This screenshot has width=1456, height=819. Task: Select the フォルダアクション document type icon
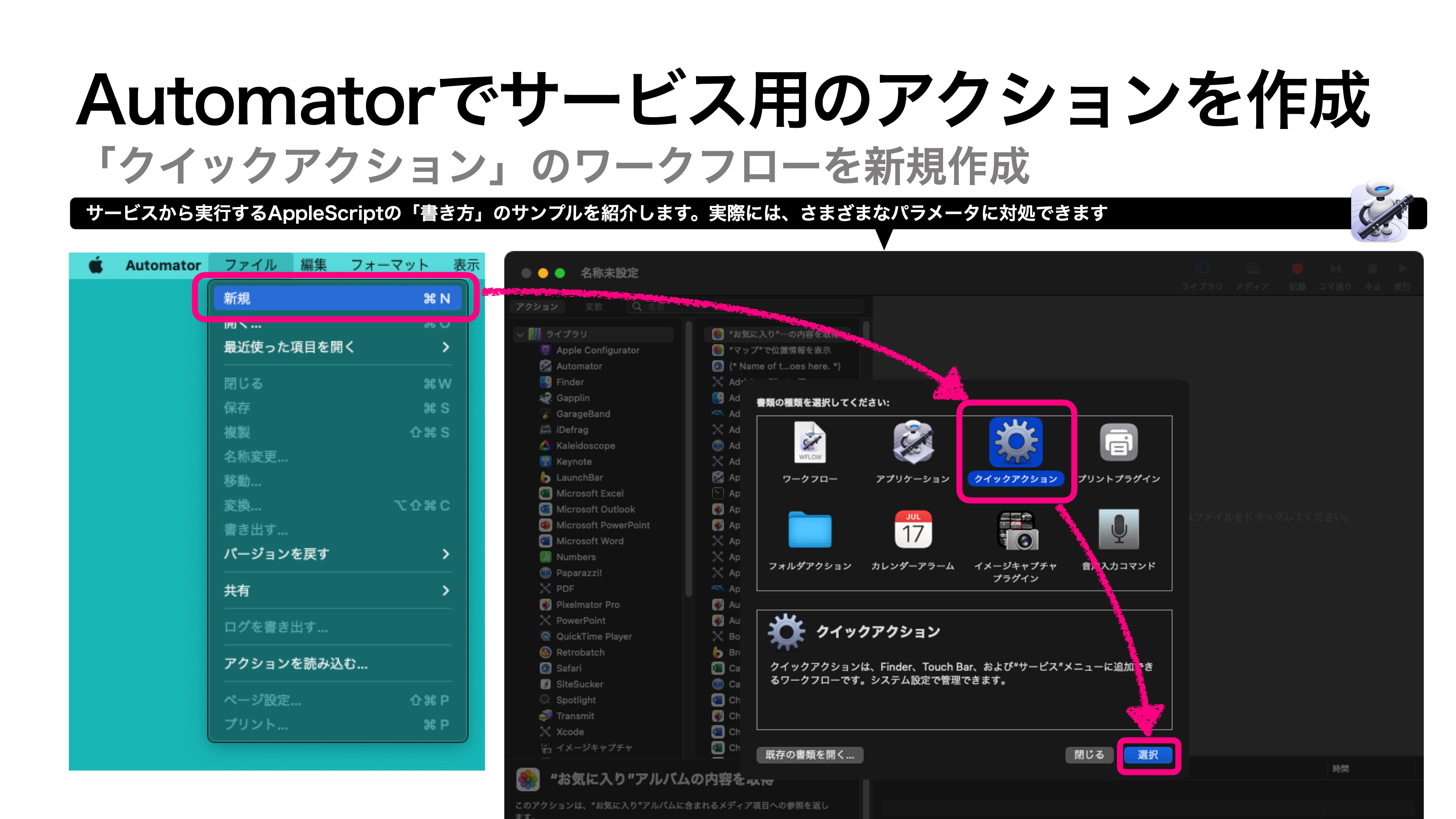click(810, 531)
